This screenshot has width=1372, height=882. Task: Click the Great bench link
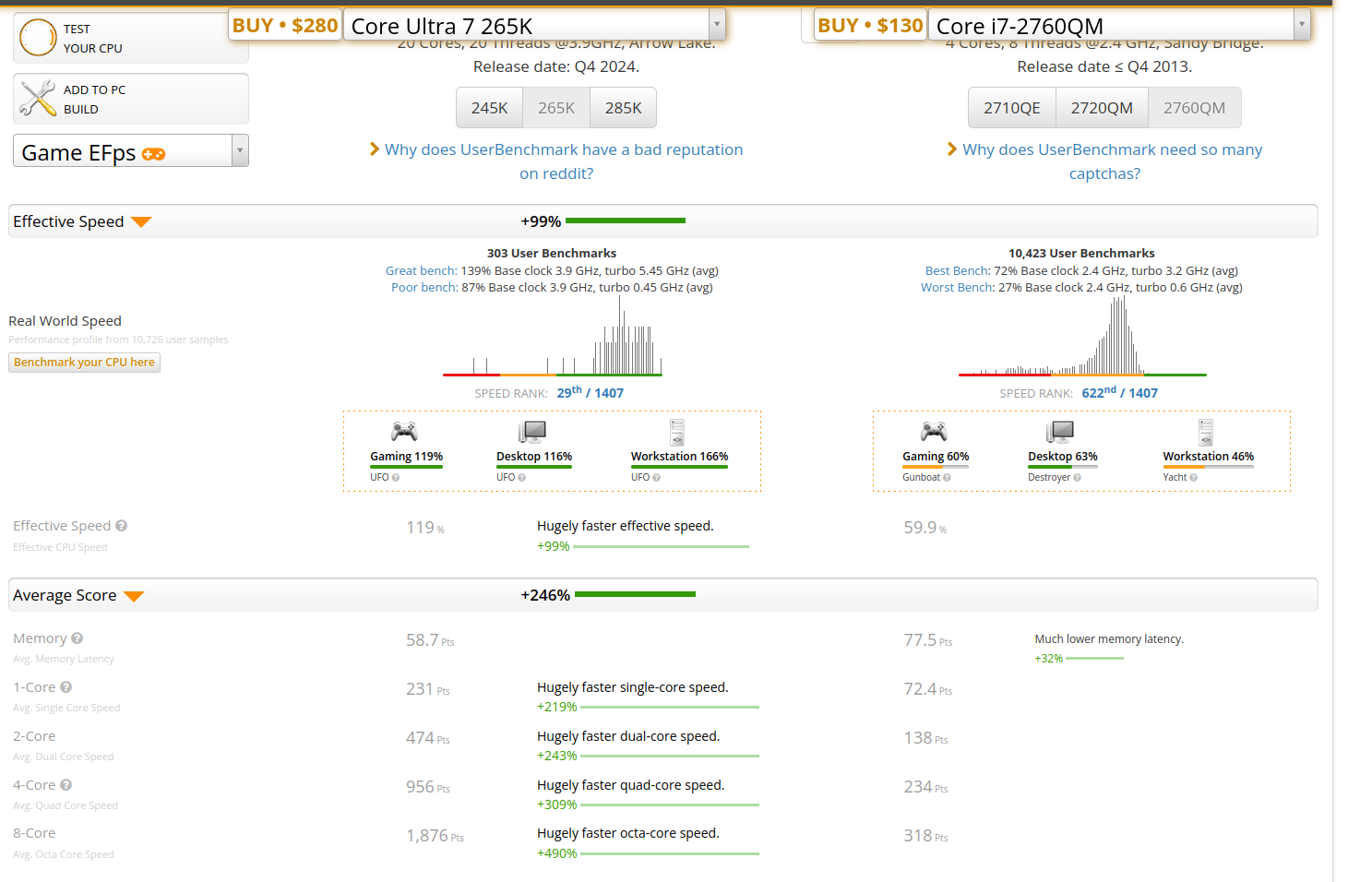point(421,270)
